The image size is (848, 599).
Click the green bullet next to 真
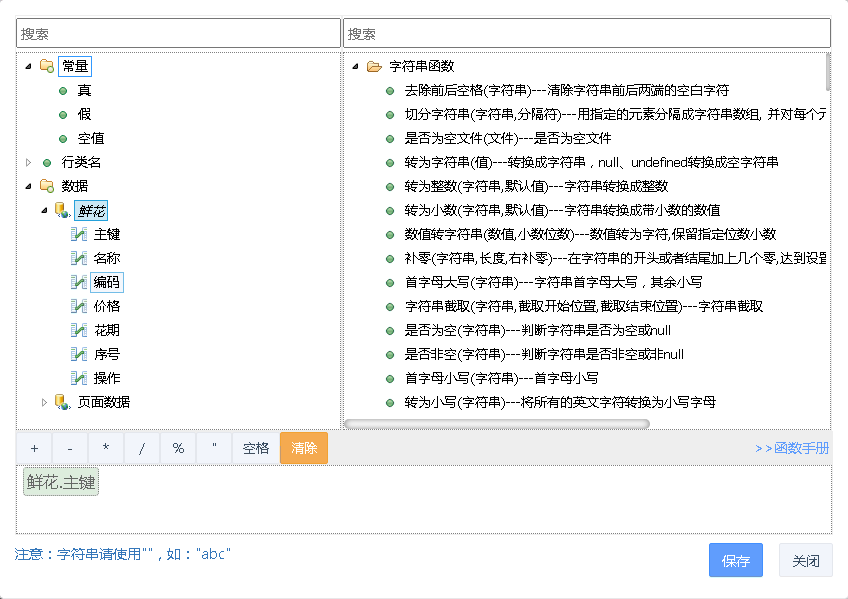pos(62,90)
